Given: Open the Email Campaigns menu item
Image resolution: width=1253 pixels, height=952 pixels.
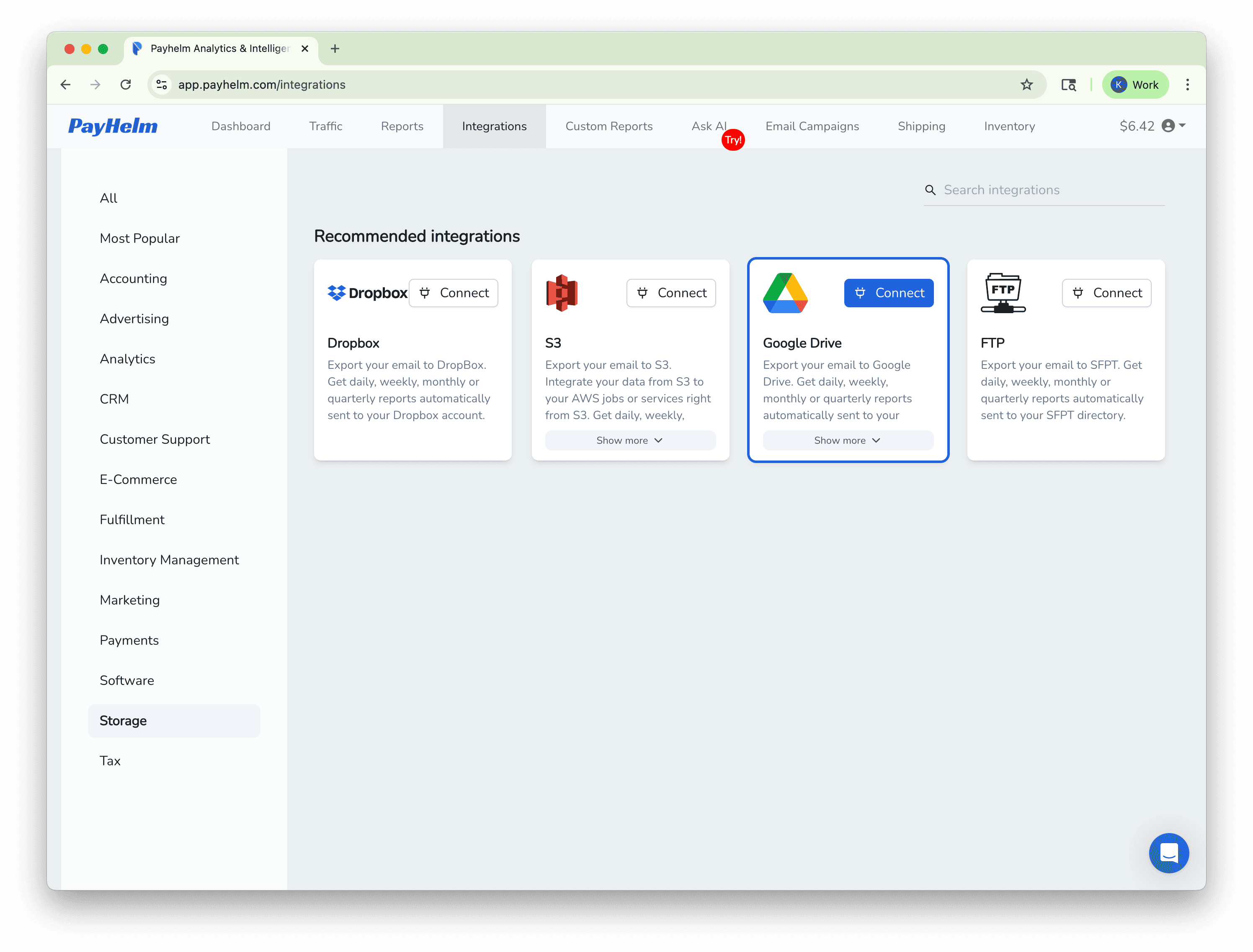Looking at the screenshot, I should pos(812,126).
